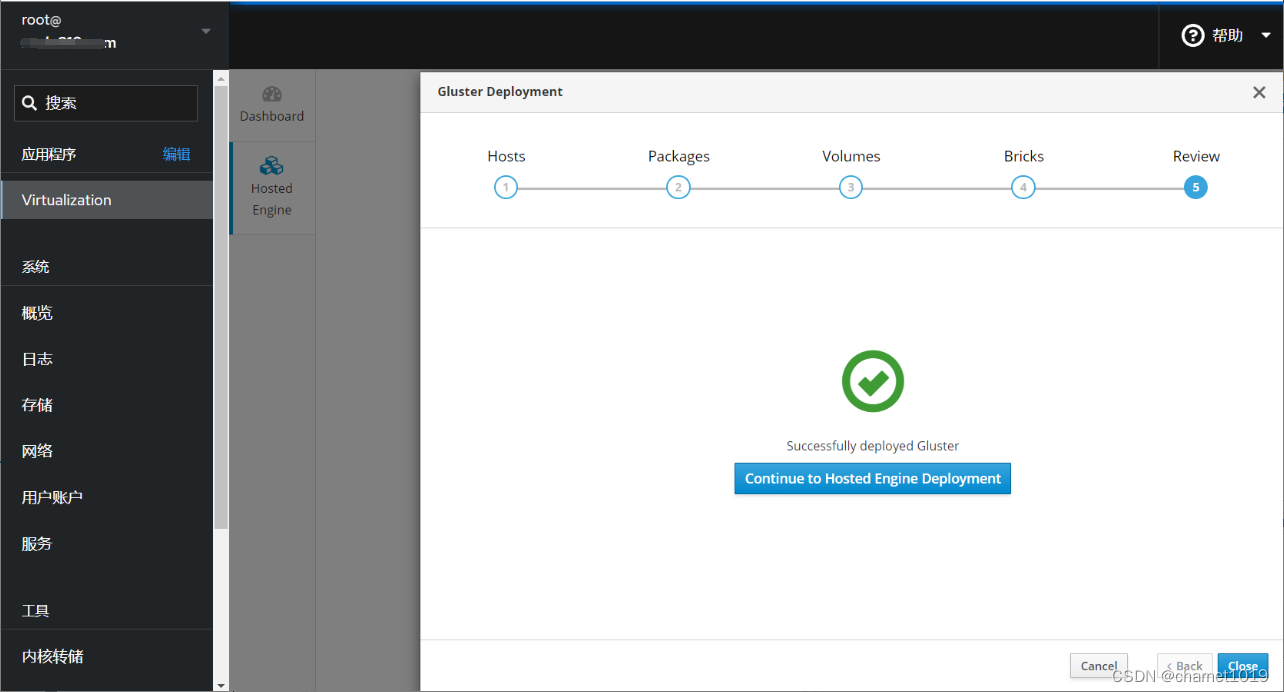The height and width of the screenshot is (692, 1284).
Task: Go to wizard step 2 Packages
Action: click(678, 187)
